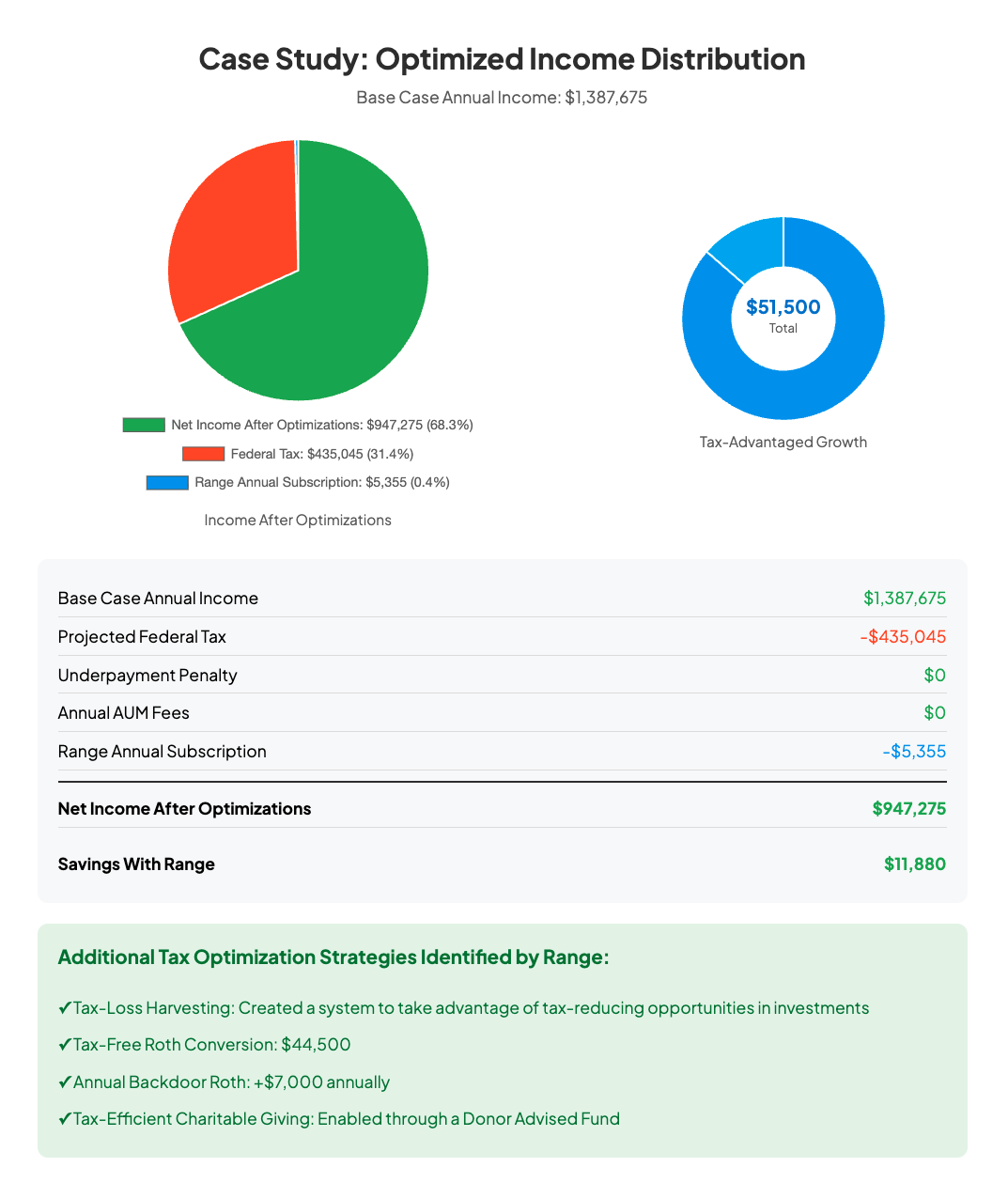
Task: Click the $11,880 savings value
Action: (915, 864)
